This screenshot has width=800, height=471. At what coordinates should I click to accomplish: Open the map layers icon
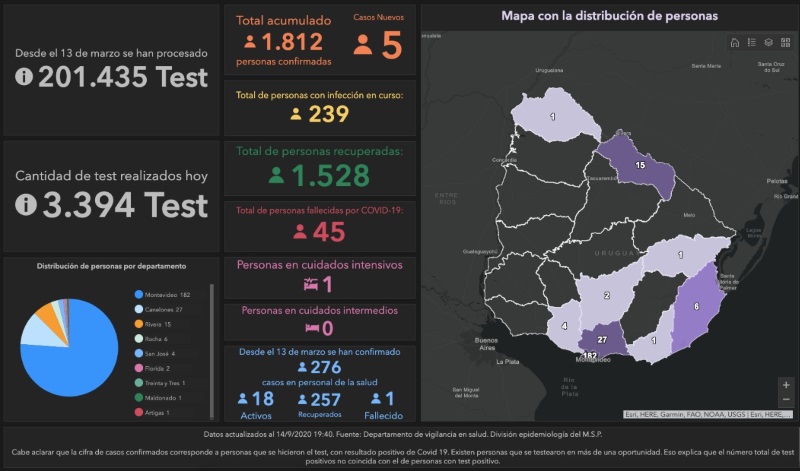(x=768, y=43)
